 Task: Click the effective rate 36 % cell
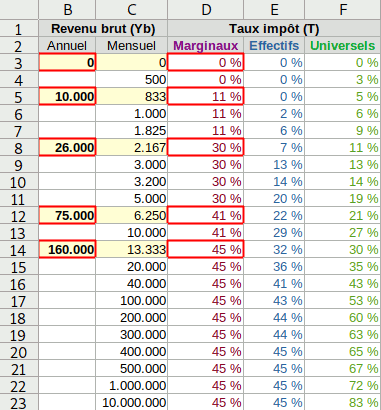pyautogui.click(x=274, y=267)
